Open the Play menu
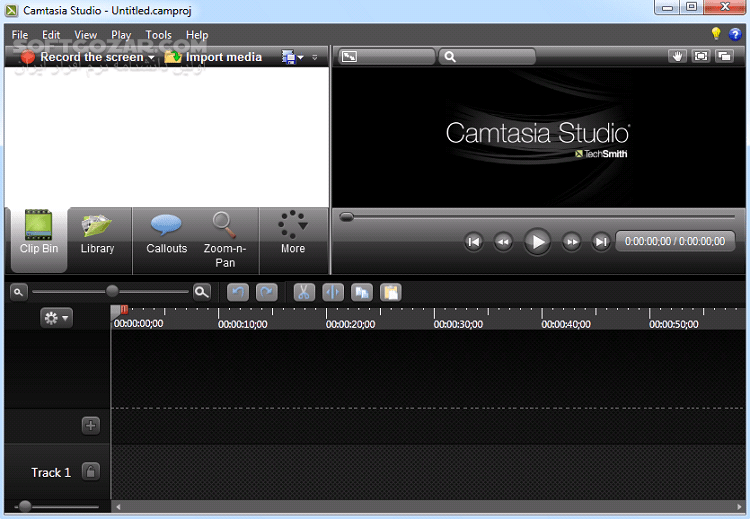The image size is (750, 519). [x=121, y=35]
